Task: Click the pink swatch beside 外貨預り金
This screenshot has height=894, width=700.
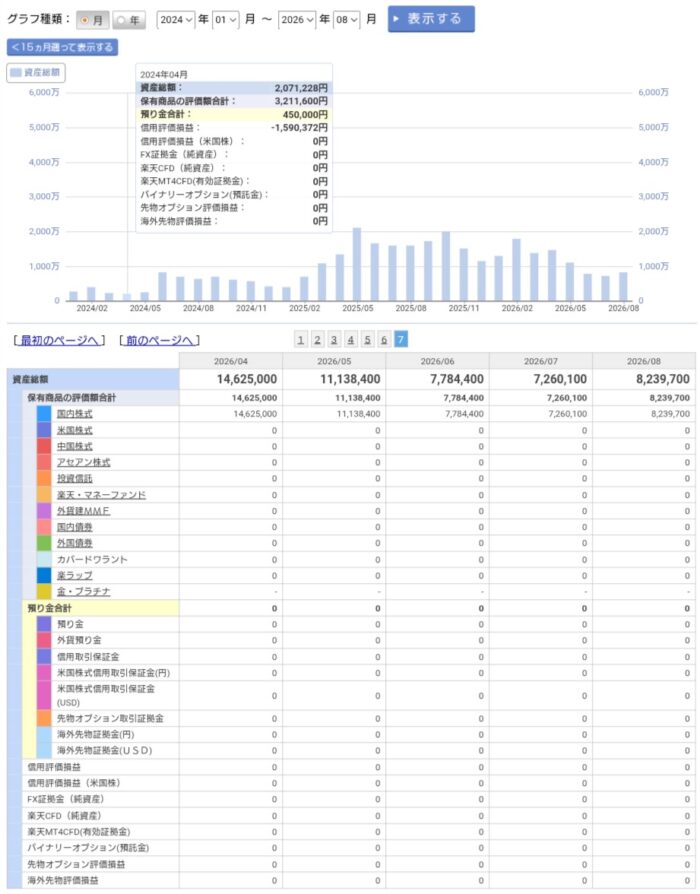Action: pos(44,640)
